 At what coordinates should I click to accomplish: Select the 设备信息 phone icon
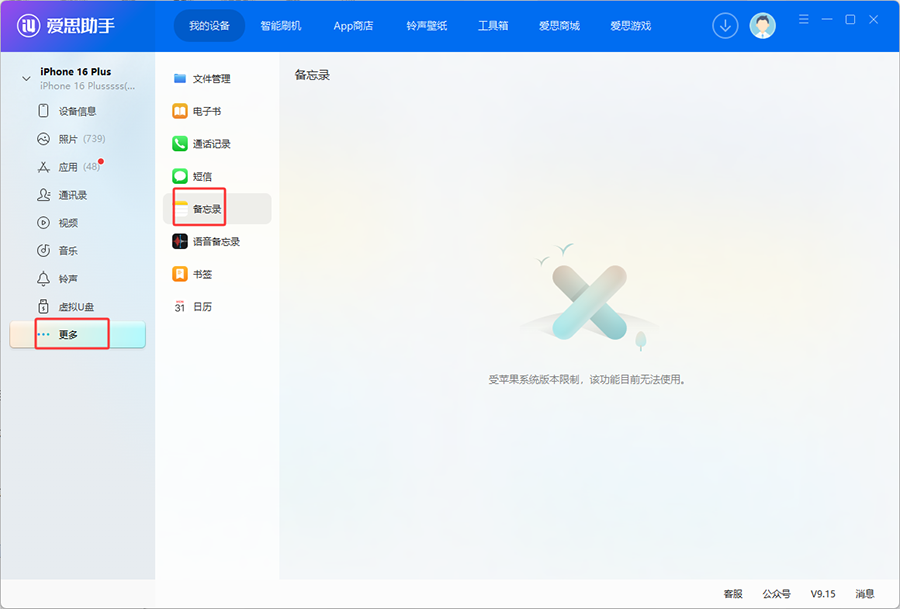pyautogui.click(x=43, y=111)
